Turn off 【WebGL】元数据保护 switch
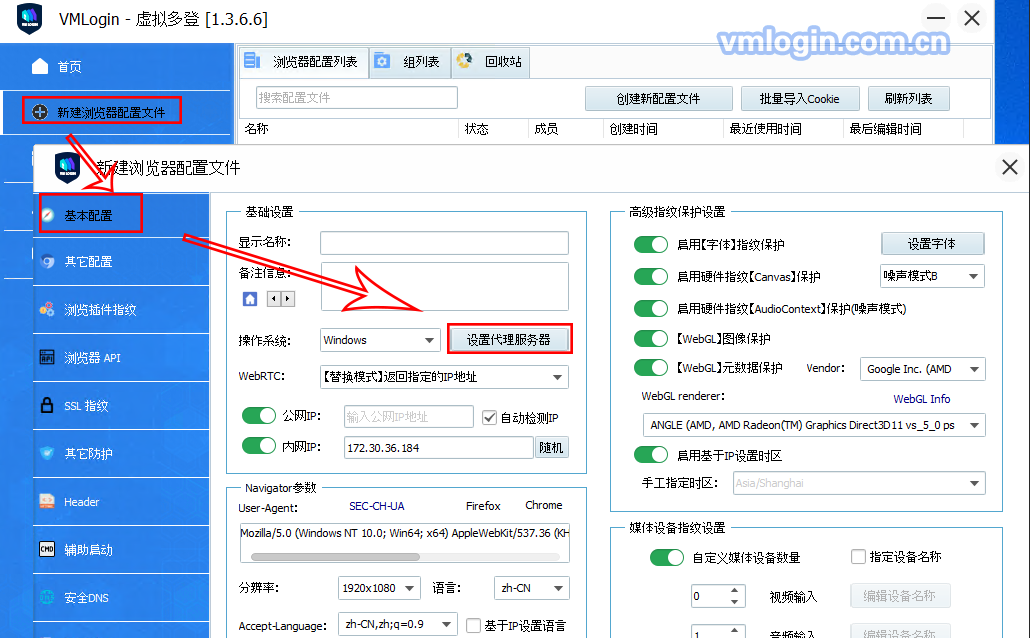The image size is (1030, 638). pyautogui.click(x=651, y=367)
